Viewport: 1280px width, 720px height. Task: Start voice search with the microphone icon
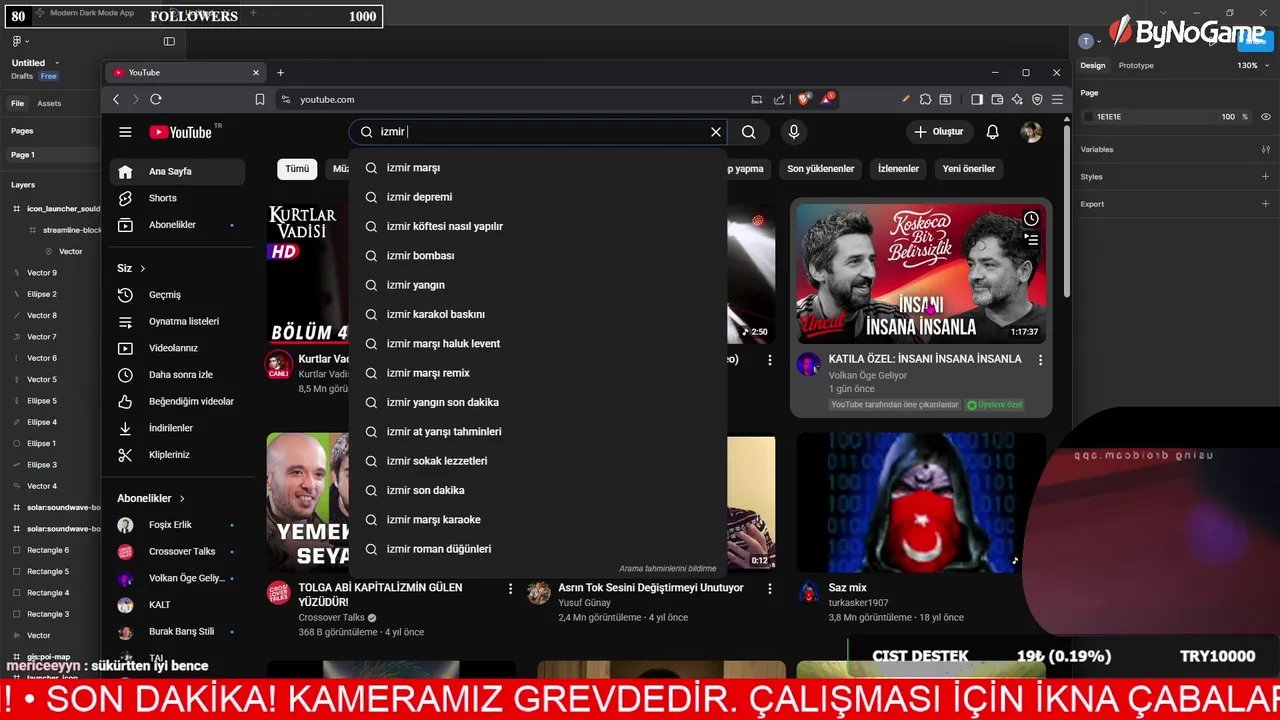coord(794,132)
